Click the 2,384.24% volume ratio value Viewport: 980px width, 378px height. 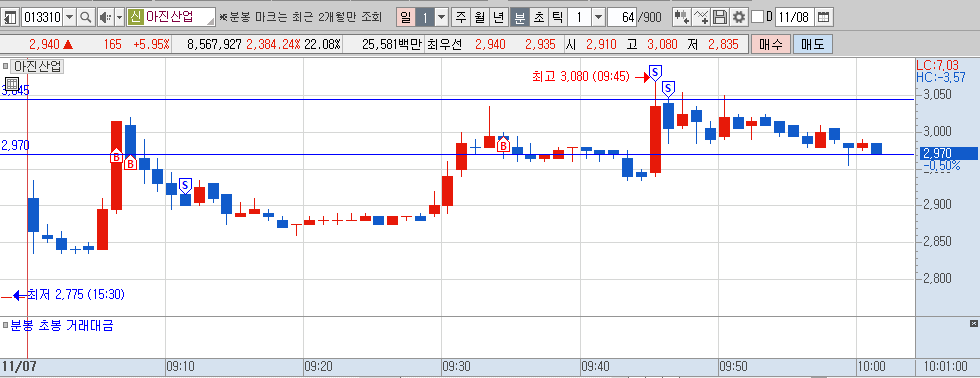click(x=273, y=44)
